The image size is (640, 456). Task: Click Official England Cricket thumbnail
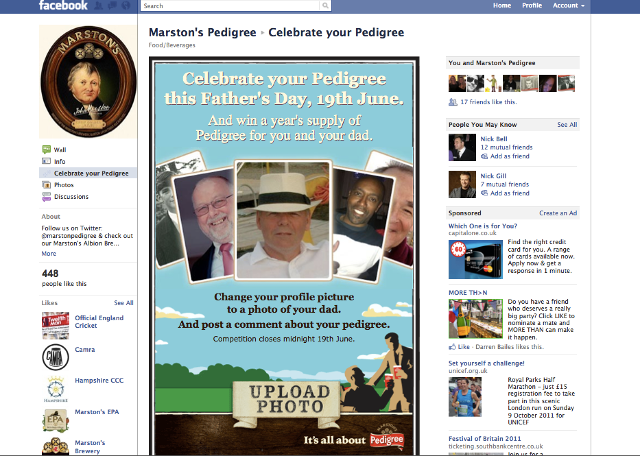click(x=56, y=326)
